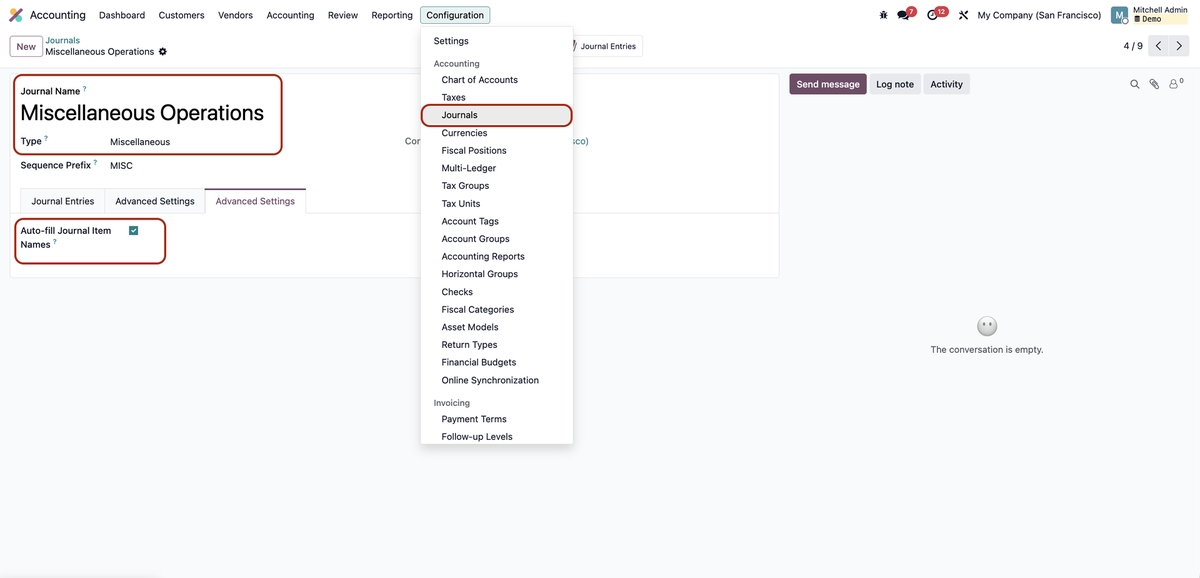
Task: Uncheck the Auto-fill Journal Item Names checkbox
Action: pos(133,229)
